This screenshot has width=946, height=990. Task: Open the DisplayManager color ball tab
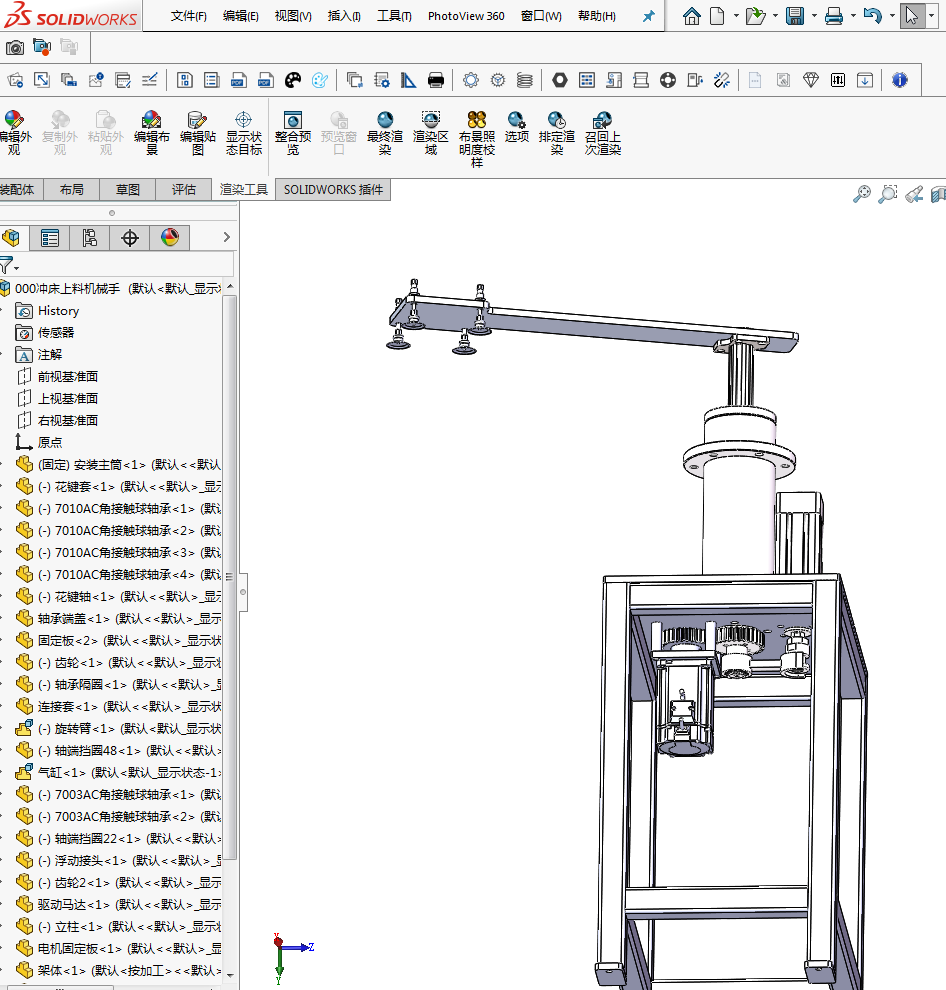170,238
